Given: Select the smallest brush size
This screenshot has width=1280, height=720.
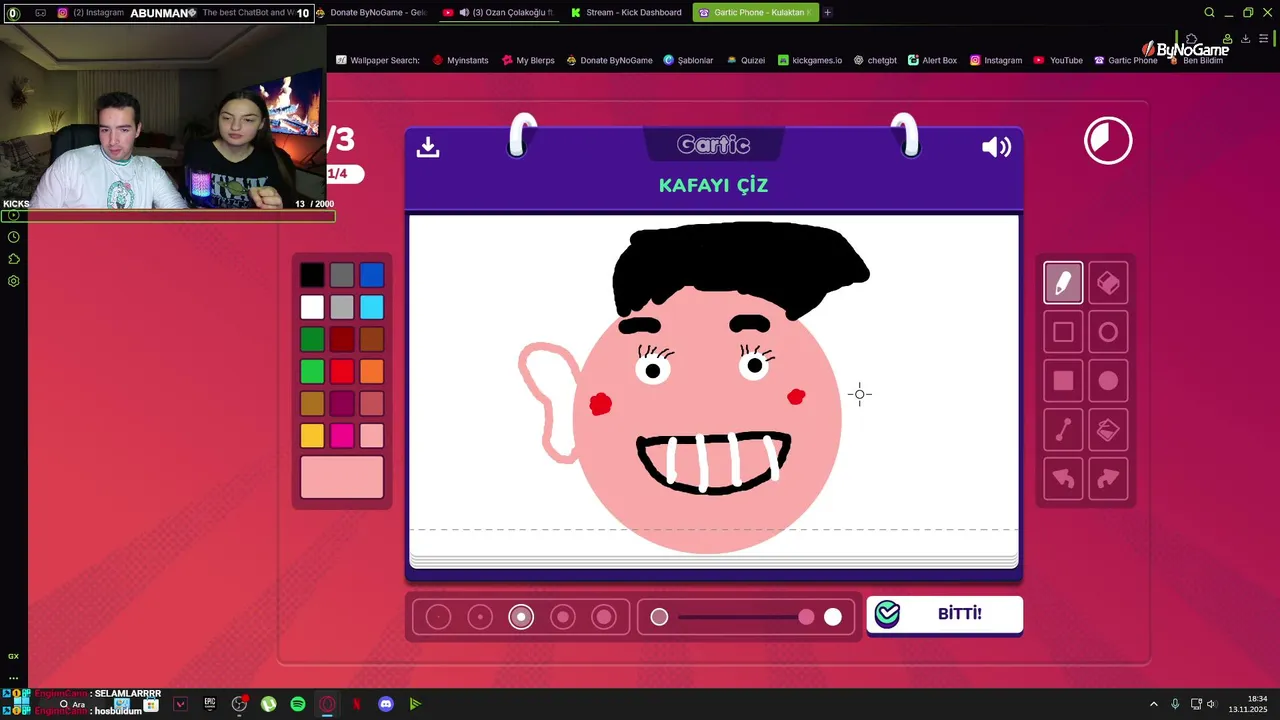Looking at the screenshot, I should (438, 617).
